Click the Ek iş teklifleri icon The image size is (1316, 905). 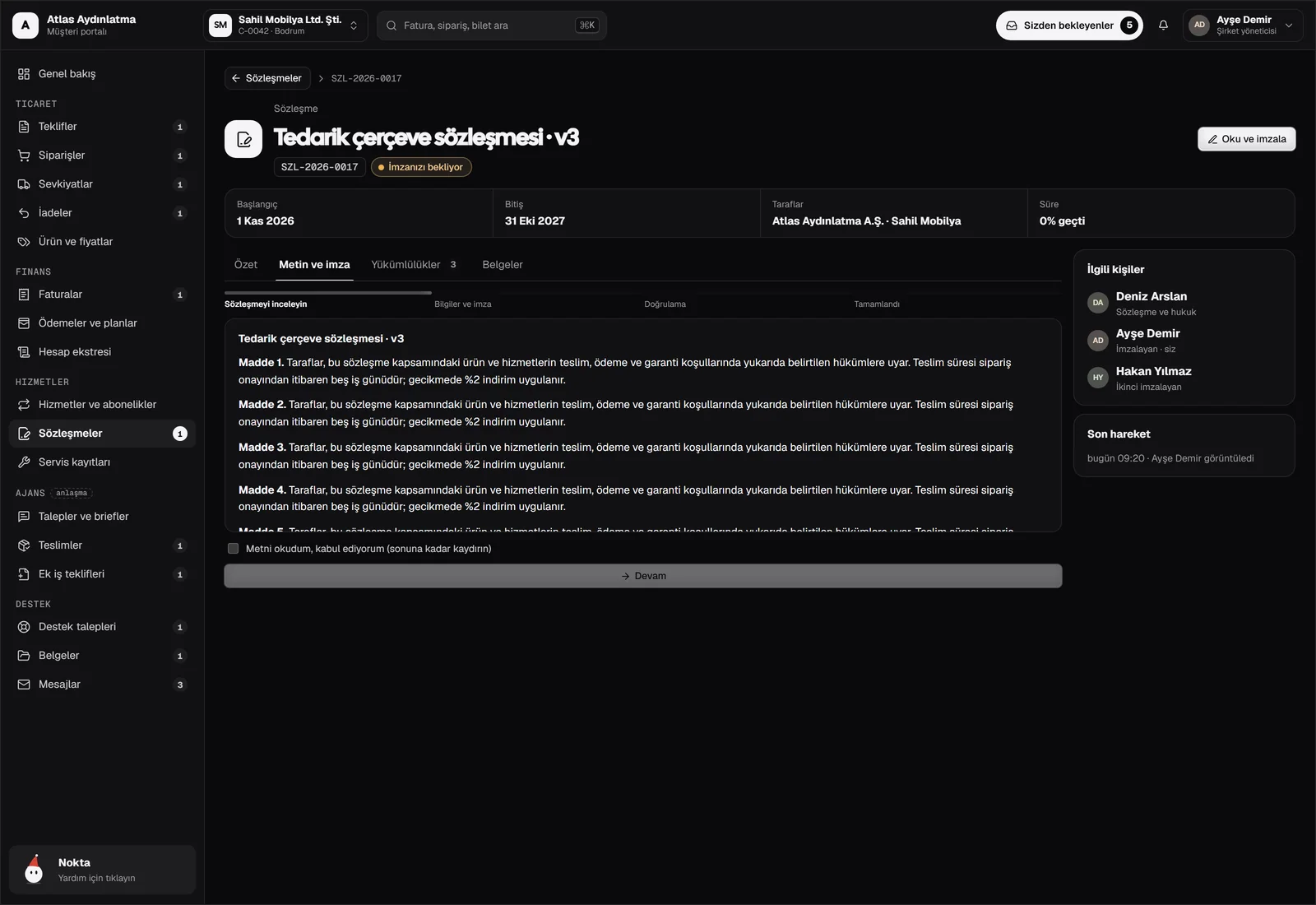24,574
